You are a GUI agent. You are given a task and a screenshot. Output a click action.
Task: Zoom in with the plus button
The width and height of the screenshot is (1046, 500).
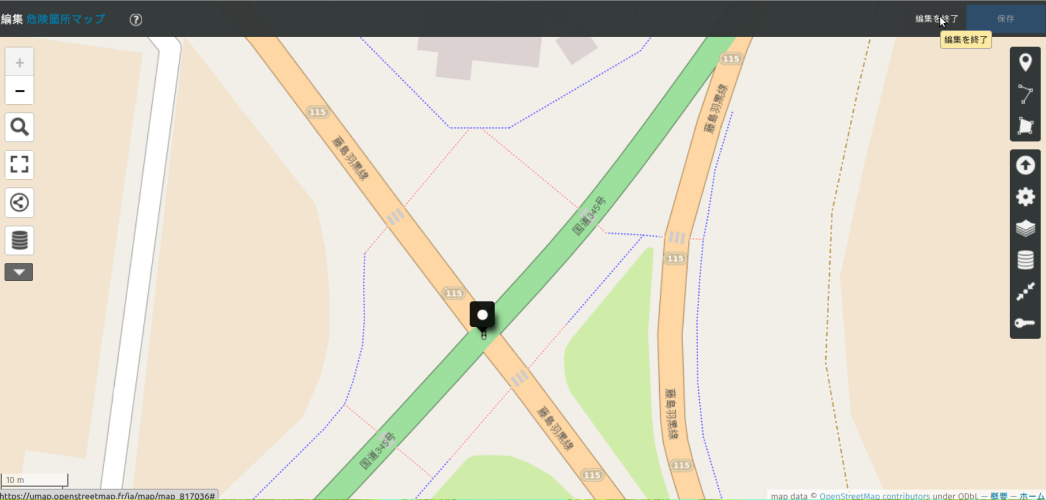tap(20, 63)
